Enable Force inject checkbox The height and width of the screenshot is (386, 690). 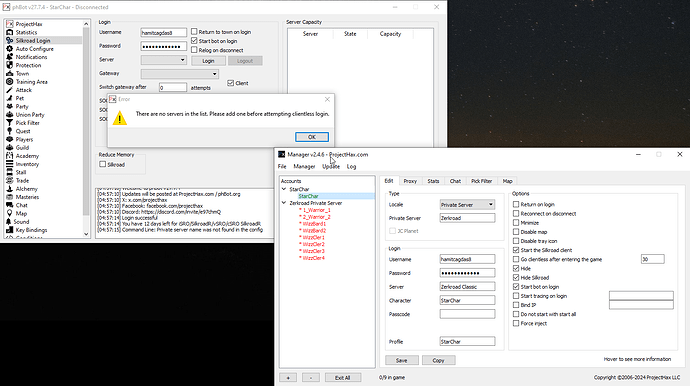point(516,323)
